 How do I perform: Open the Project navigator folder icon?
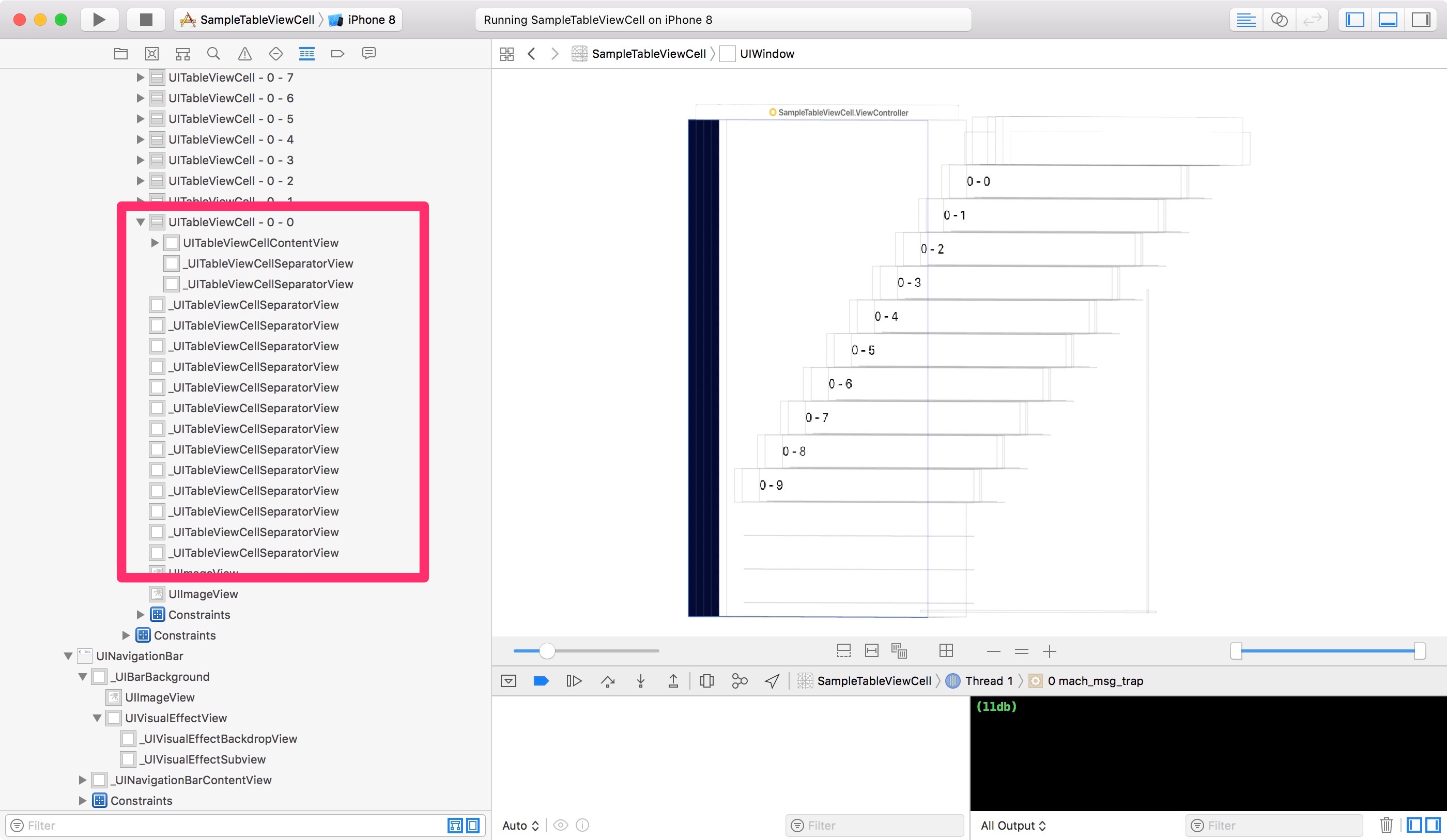120,53
